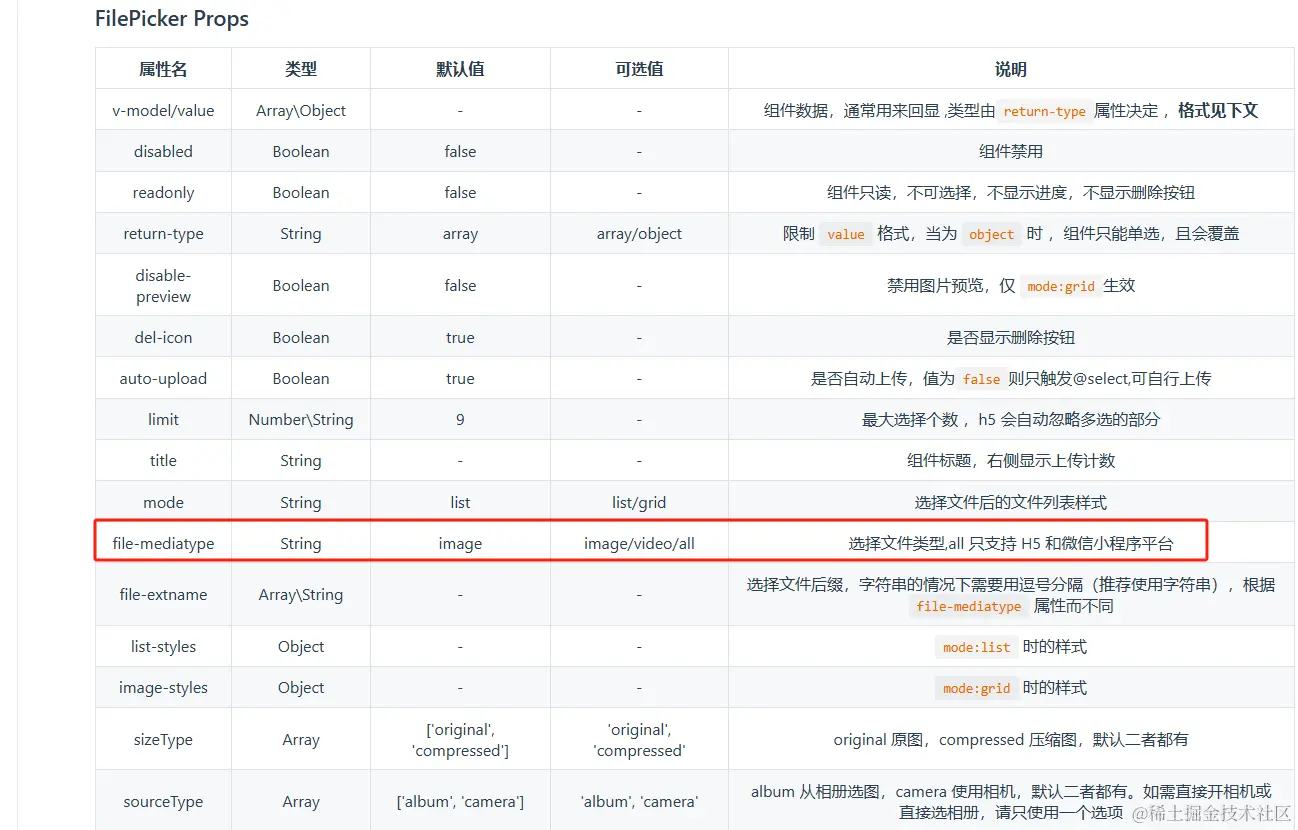This screenshot has width=1298, height=830.
Task: Click the 'sizeType' property name
Action: [163, 739]
